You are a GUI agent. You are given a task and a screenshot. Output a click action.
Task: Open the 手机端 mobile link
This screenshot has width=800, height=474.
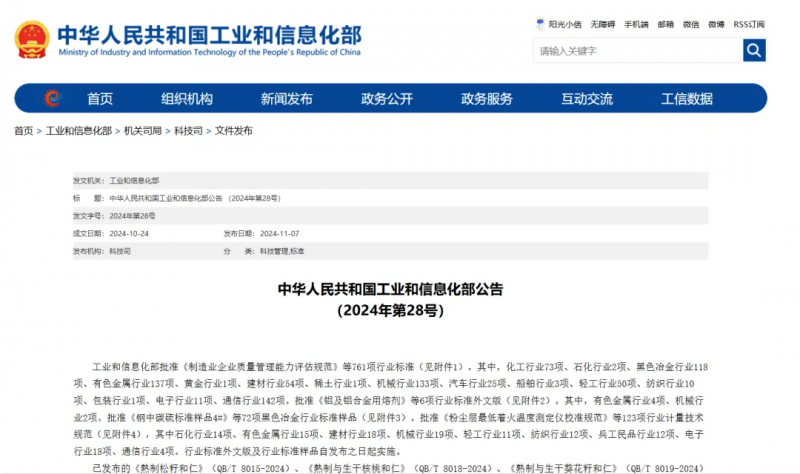point(636,24)
